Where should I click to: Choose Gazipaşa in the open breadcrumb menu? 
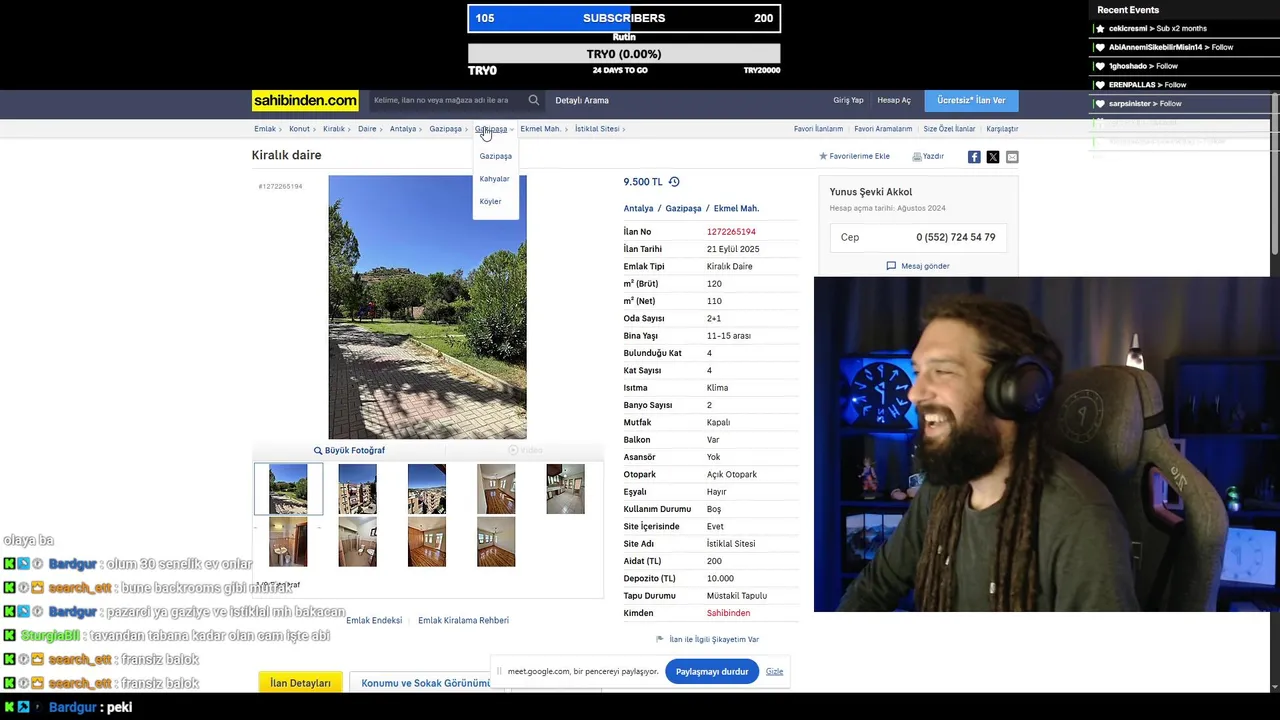pyautogui.click(x=495, y=156)
